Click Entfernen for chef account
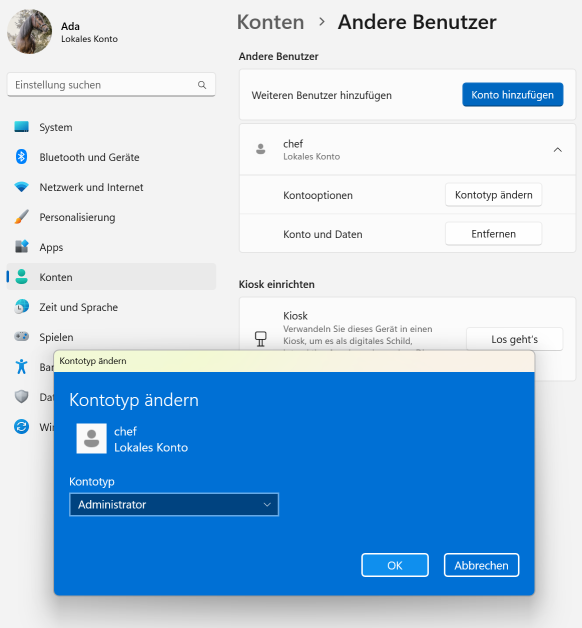Viewport: 582px width, 628px height. click(x=493, y=234)
